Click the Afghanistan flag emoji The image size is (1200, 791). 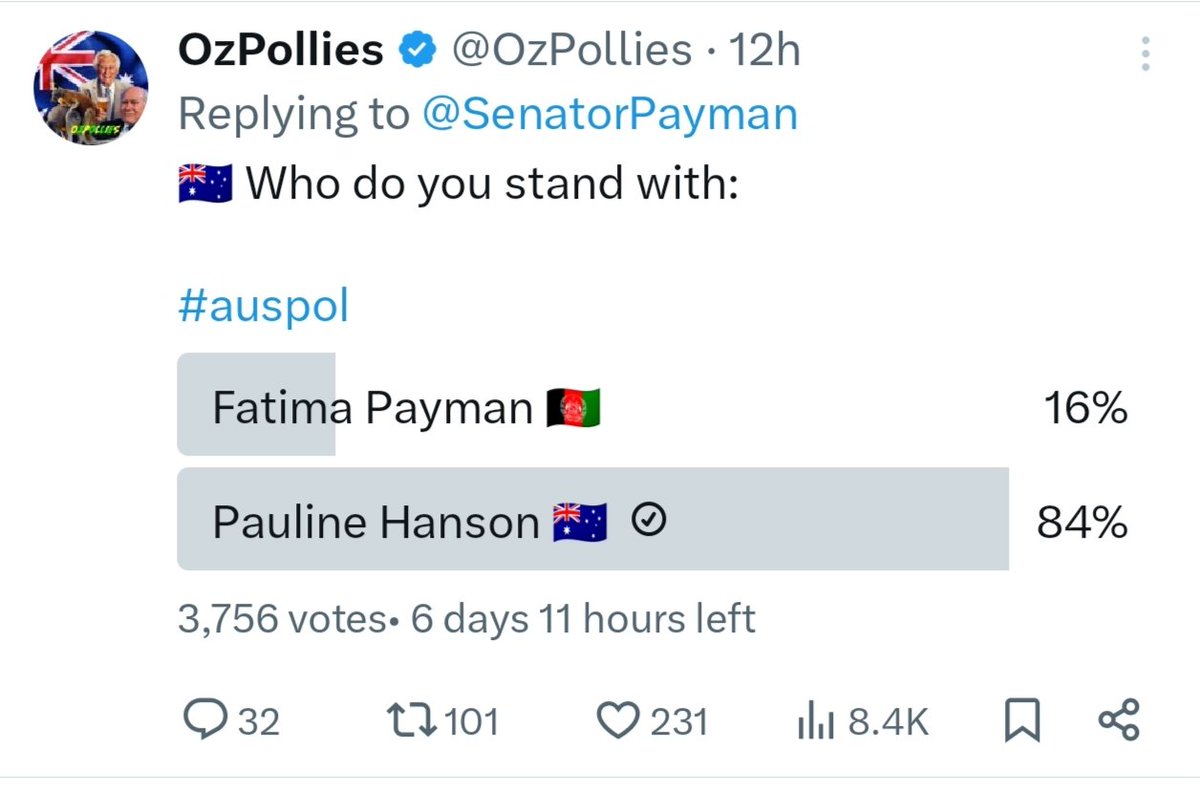[573, 408]
